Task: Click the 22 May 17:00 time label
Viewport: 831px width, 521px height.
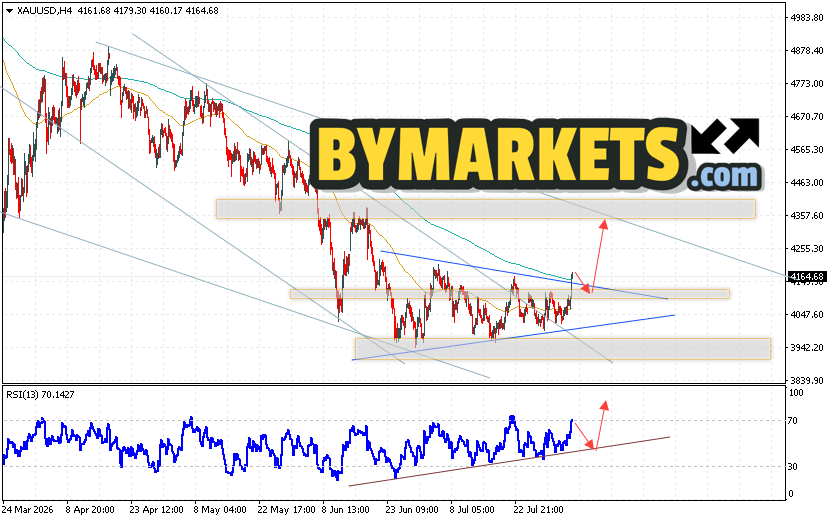Action: pos(286,510)
